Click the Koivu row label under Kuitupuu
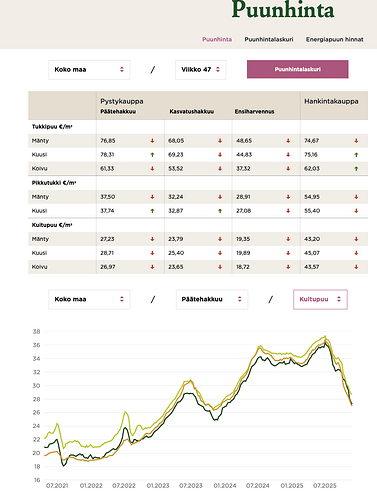 click(39, 267)
